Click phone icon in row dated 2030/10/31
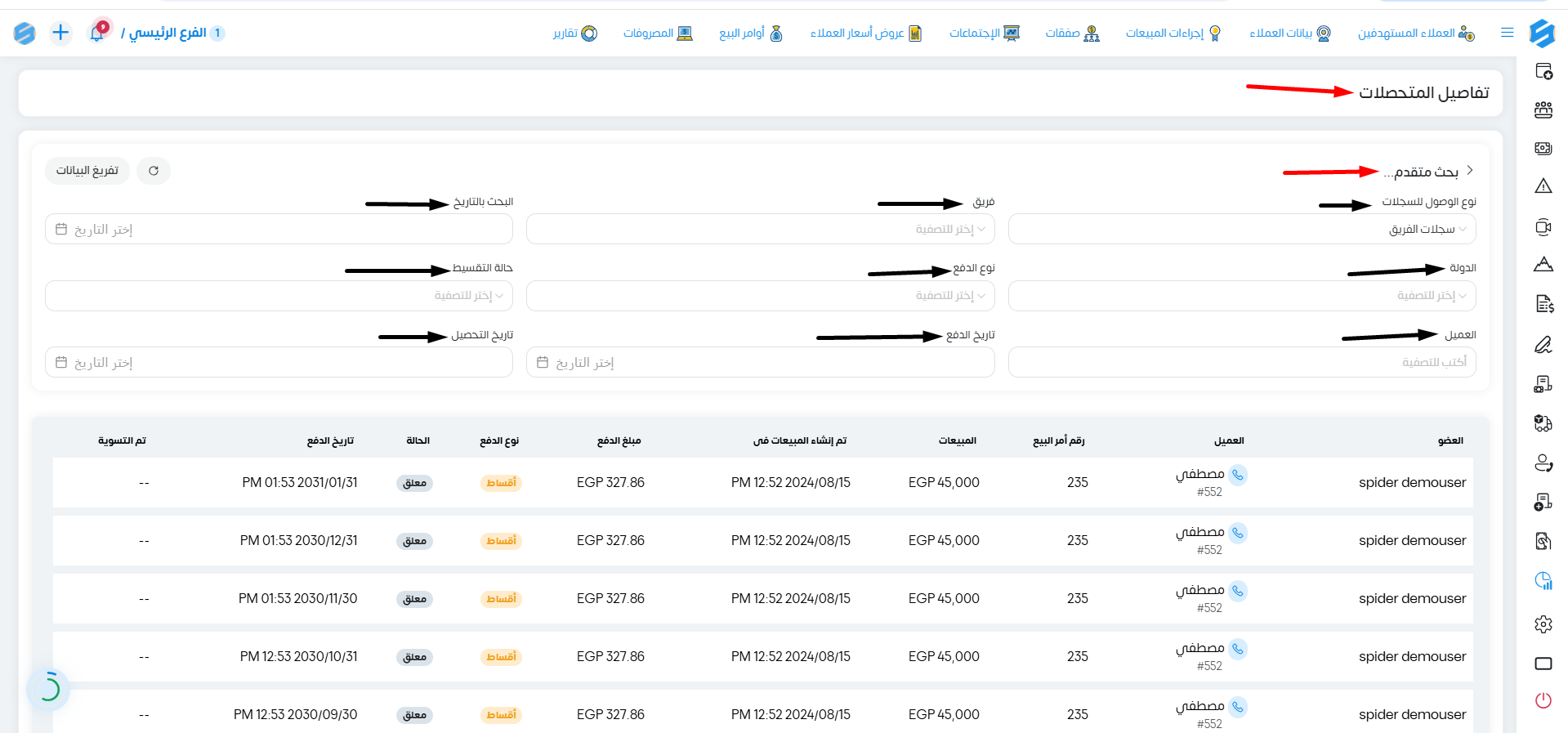Image resolution: width=1568 pixels, height=733 pixels. coord(1238,649)
